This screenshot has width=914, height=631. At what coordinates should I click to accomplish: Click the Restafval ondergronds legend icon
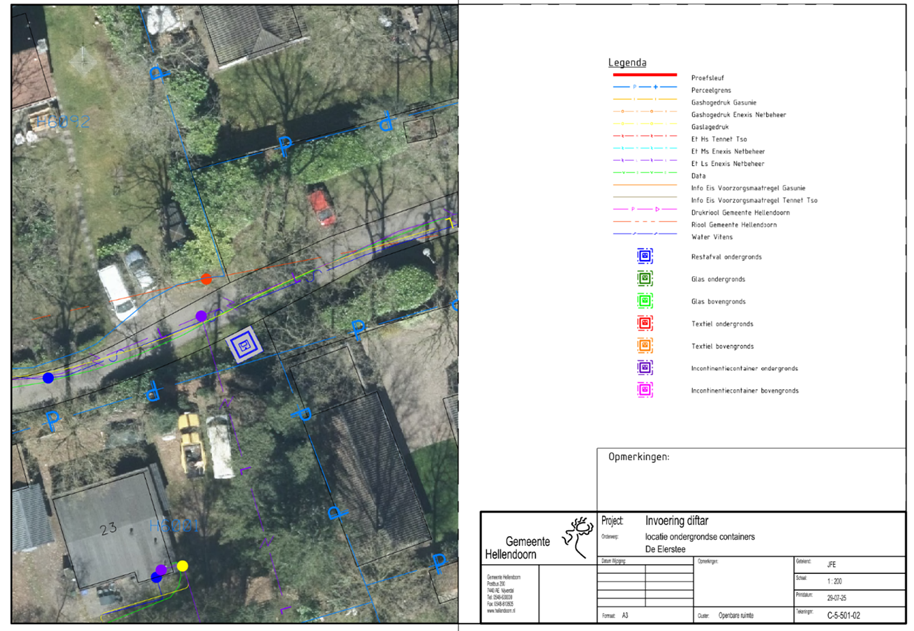click(x=645, y=256)
